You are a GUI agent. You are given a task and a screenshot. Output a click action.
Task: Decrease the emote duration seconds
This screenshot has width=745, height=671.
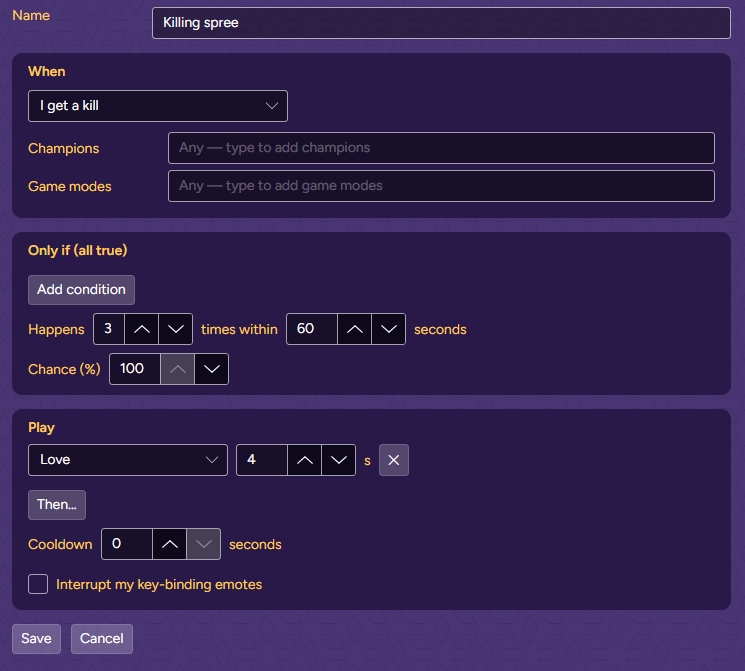coord(339,460)
